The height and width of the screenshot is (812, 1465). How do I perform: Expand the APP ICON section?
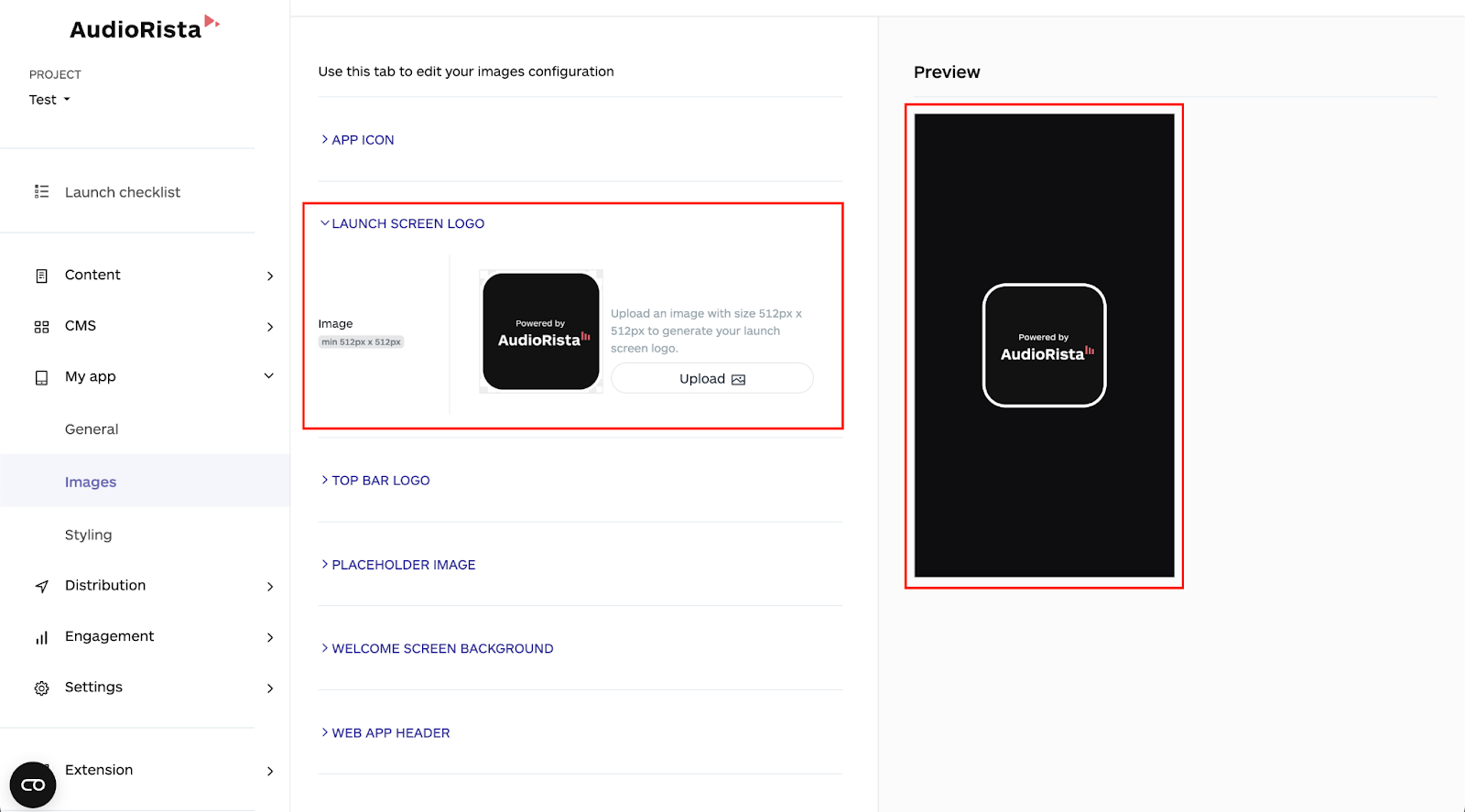tap(357, 140)
